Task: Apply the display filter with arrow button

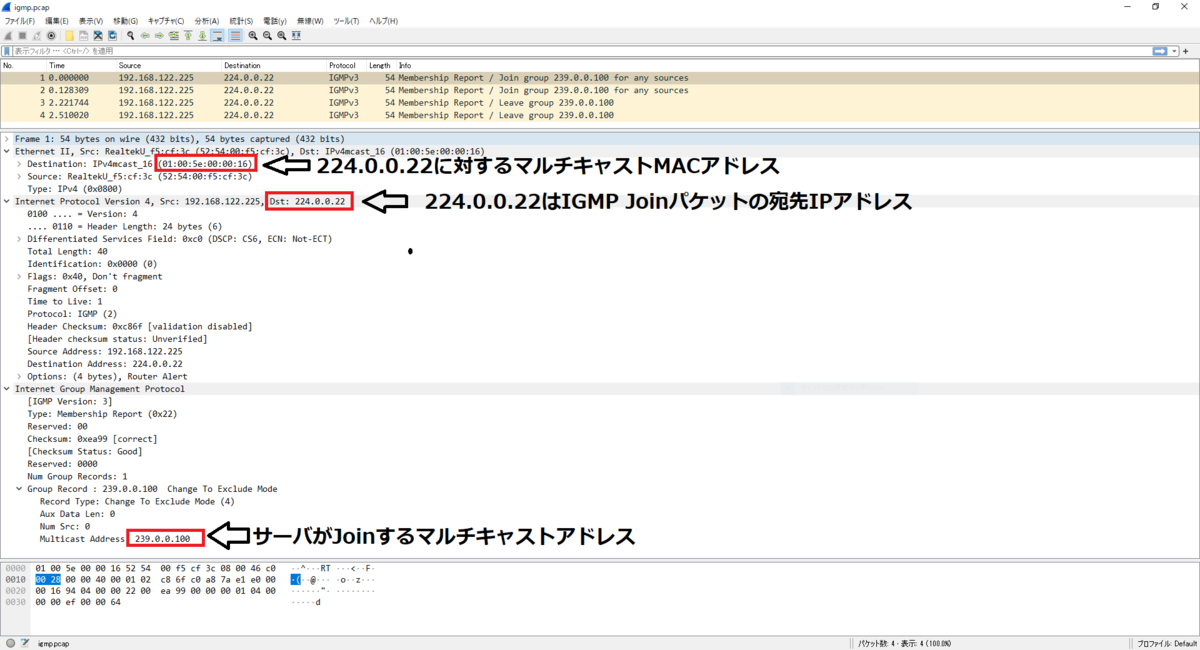Action: click(x=1160, y=50)
